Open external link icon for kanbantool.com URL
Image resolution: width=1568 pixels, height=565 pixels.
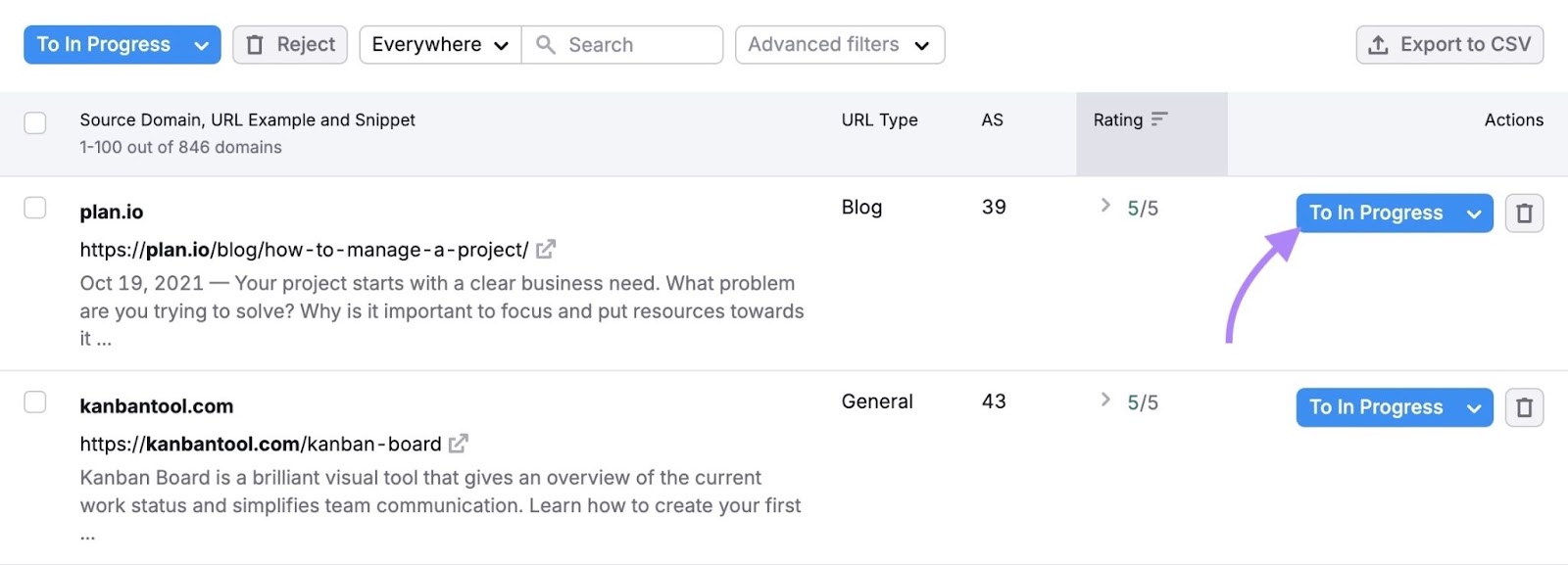coord(458,444)
